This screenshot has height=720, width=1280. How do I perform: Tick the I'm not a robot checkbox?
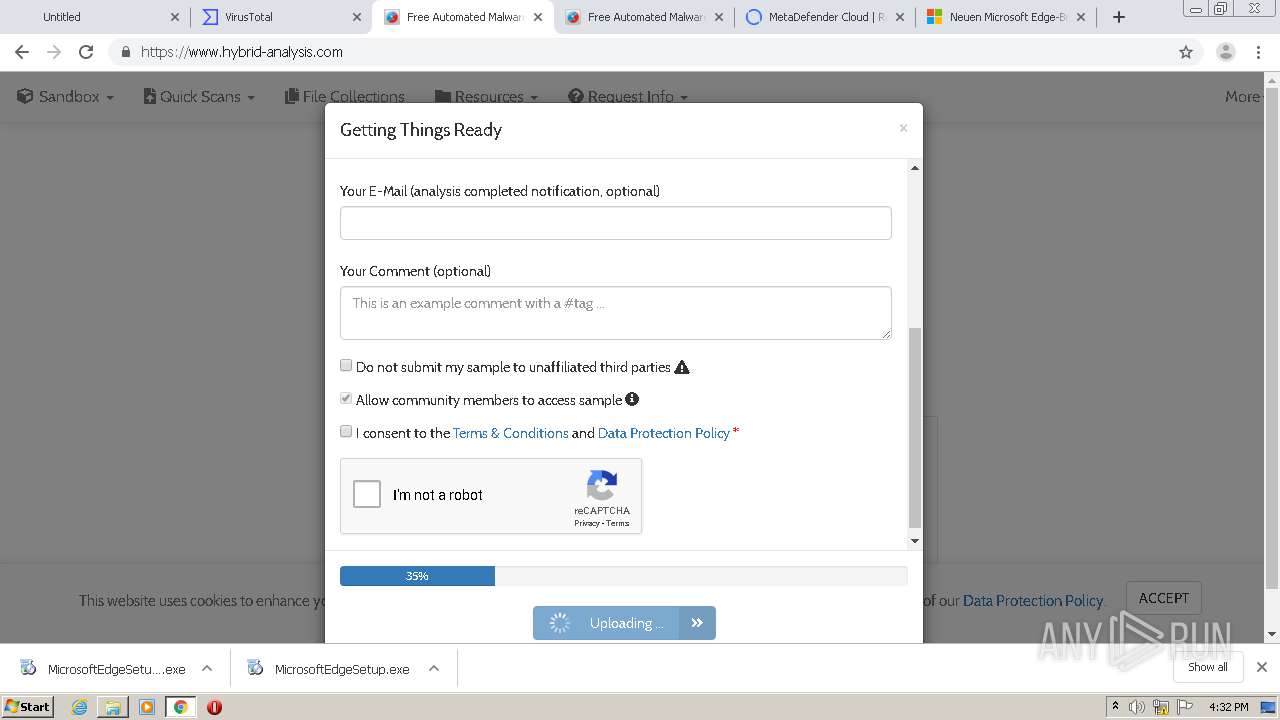point(367,494)
